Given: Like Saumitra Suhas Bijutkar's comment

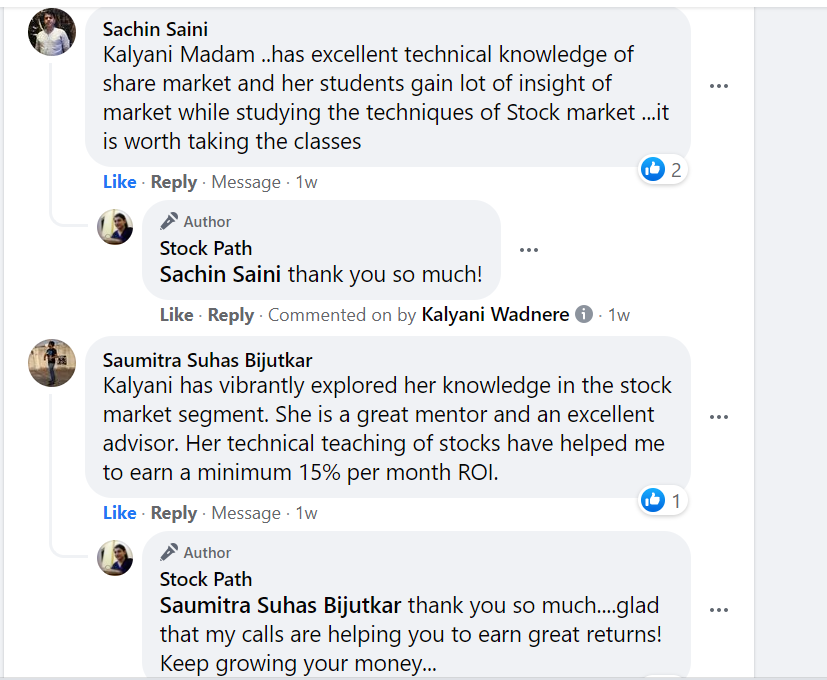Looking at the screenshot, I should point(119,513).
